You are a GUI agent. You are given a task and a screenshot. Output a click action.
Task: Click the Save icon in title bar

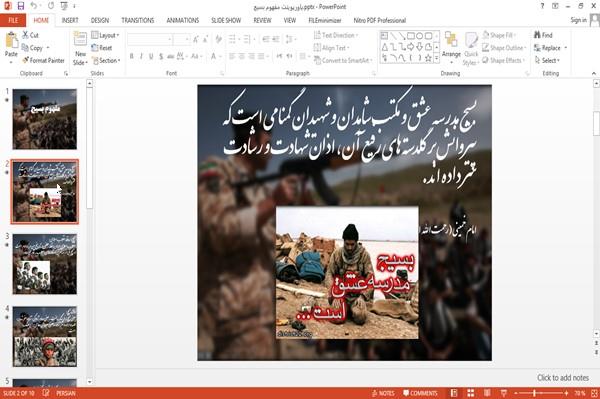pos(21,6)
